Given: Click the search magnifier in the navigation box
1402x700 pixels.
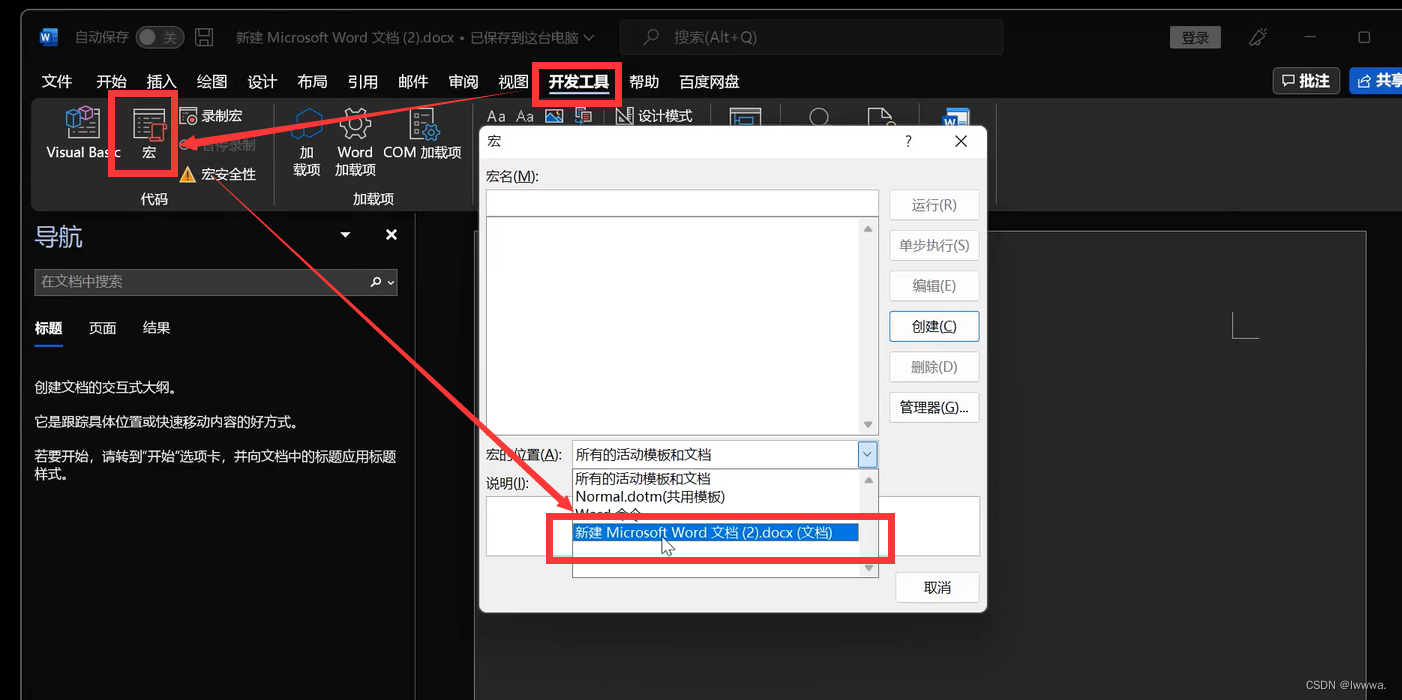Looking at the screenshot, I should (376, 282).
